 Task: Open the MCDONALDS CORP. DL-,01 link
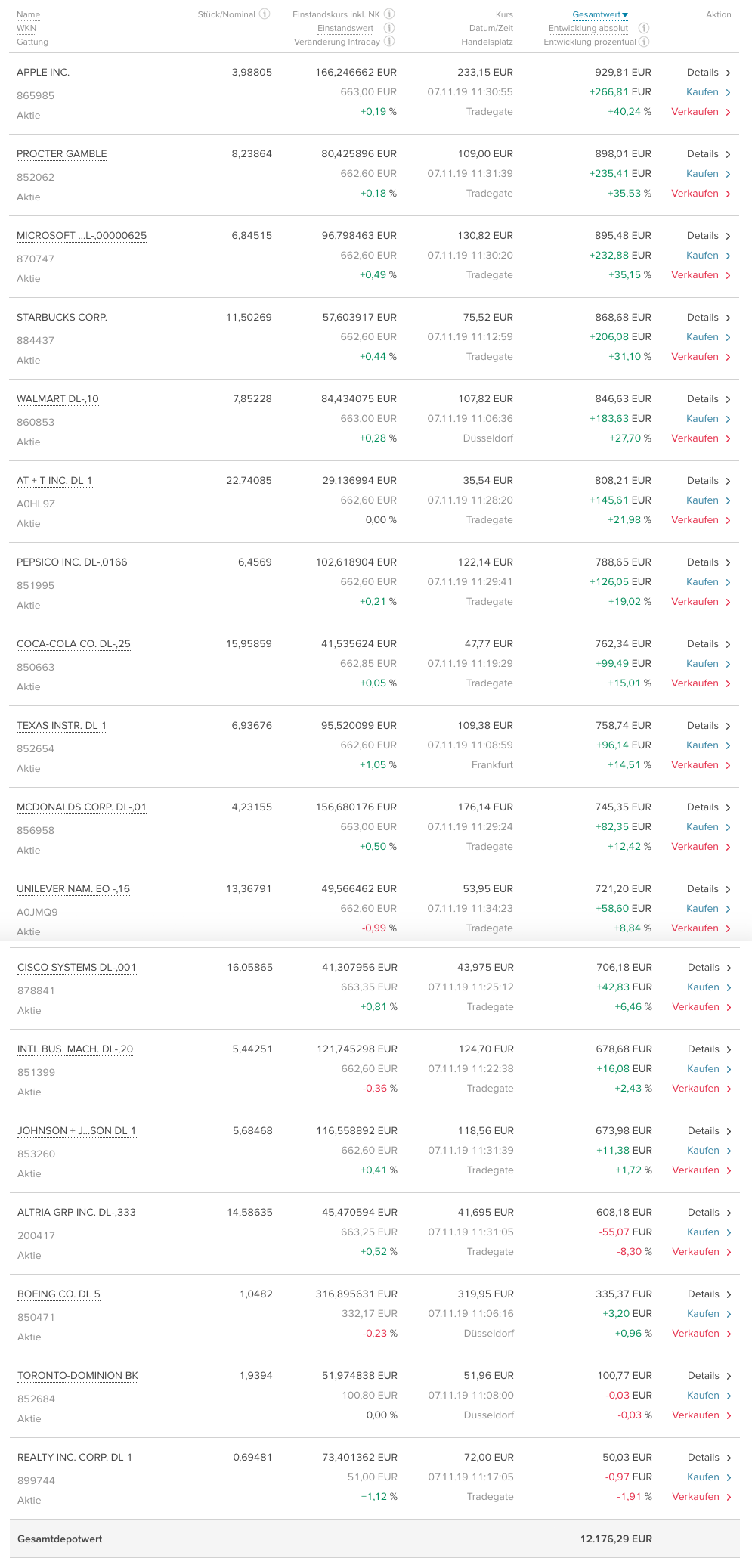pos(82,807)
